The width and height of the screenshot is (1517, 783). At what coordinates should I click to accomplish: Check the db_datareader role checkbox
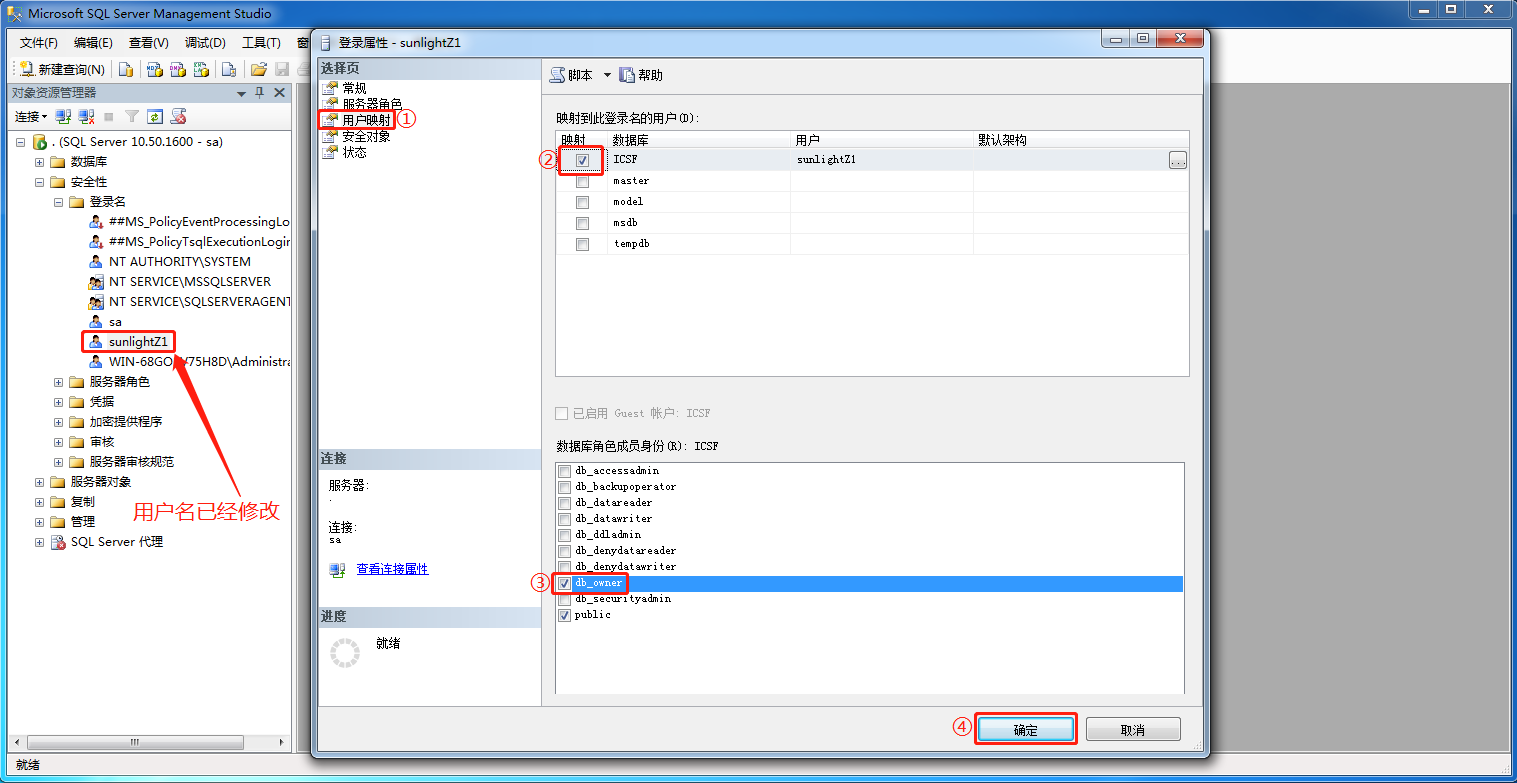tap(565, 503)
